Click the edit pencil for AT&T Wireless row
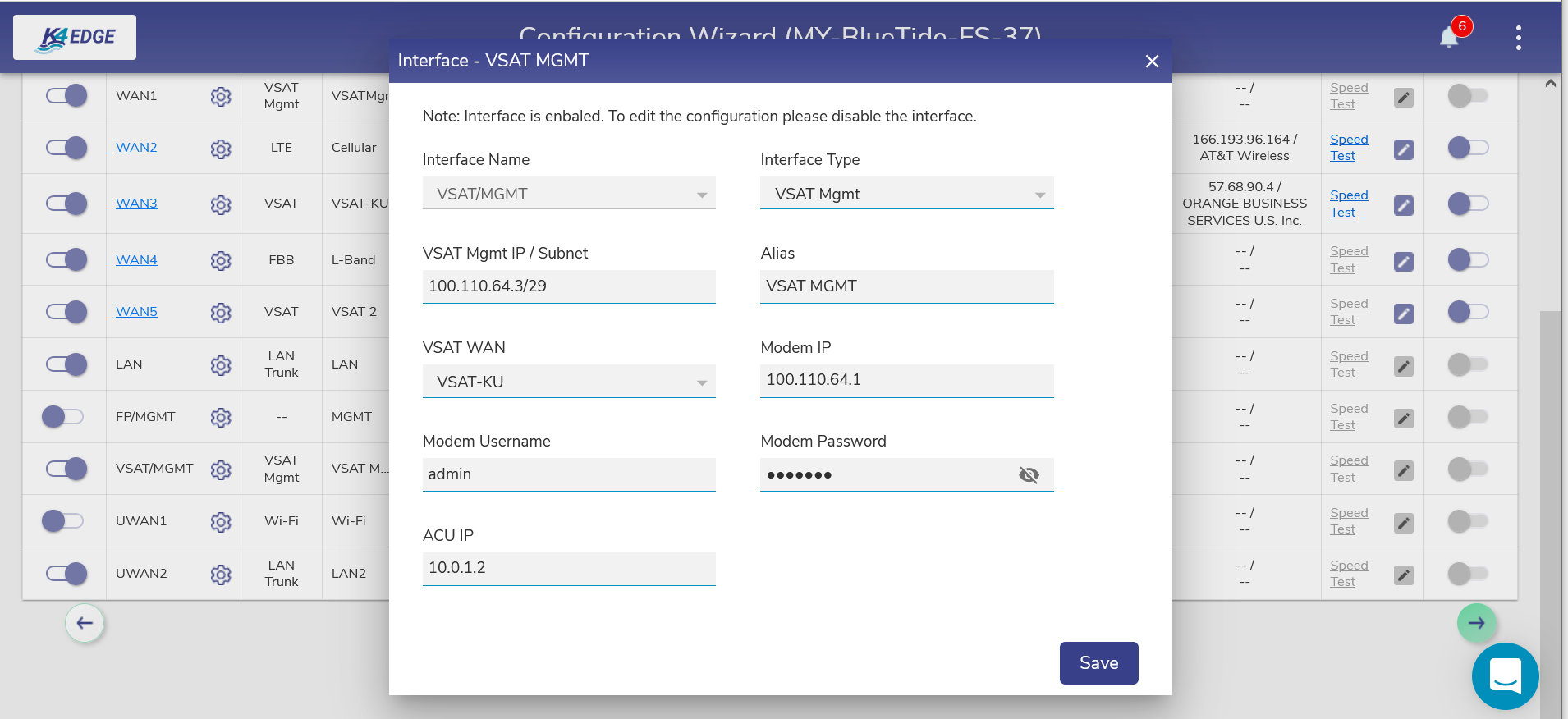 click(x=1404, y=149)
